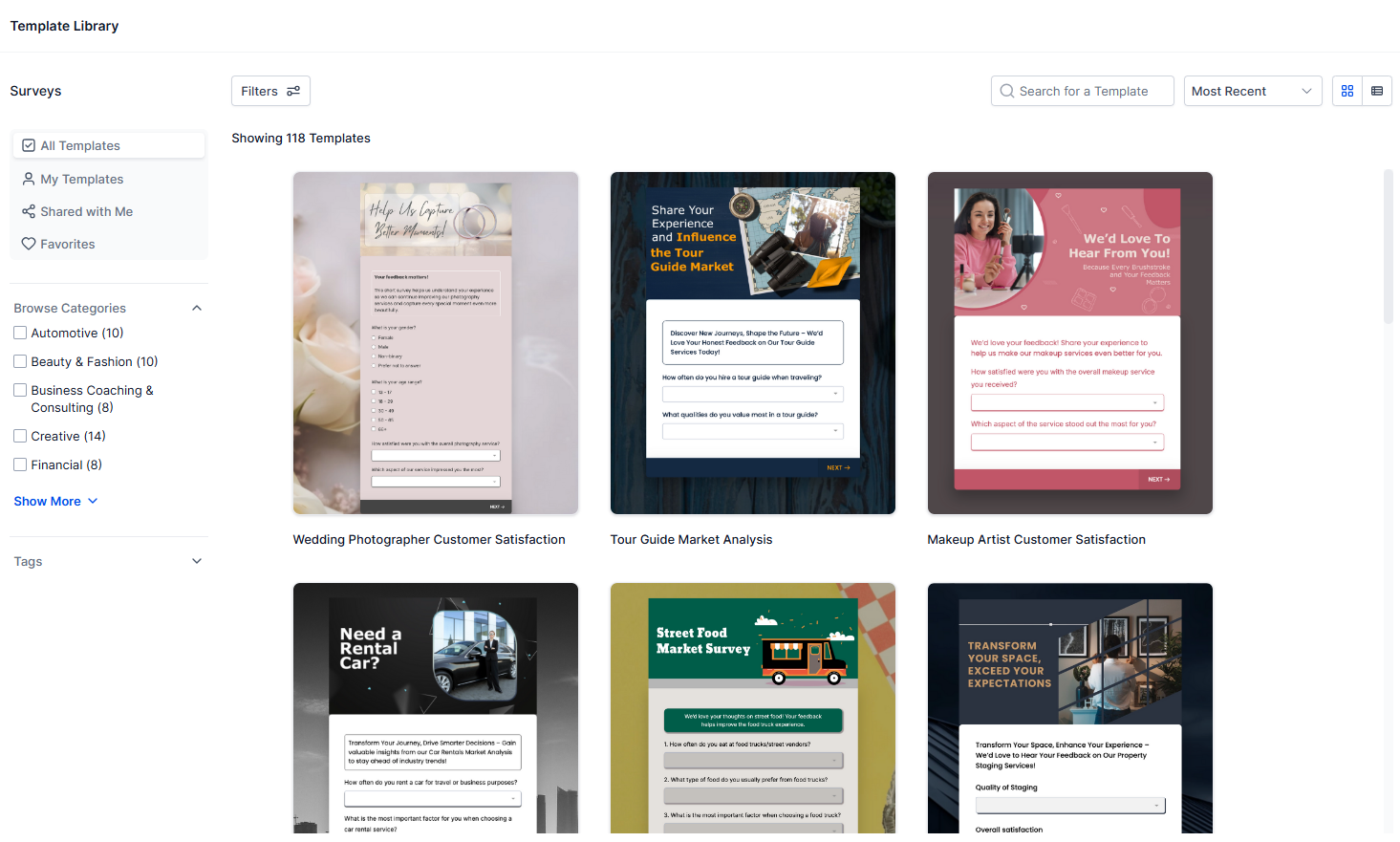Viewport: 1400px width, 842px height.
Task: Open the Most Recent sort dropdown
Action: 1253,91
